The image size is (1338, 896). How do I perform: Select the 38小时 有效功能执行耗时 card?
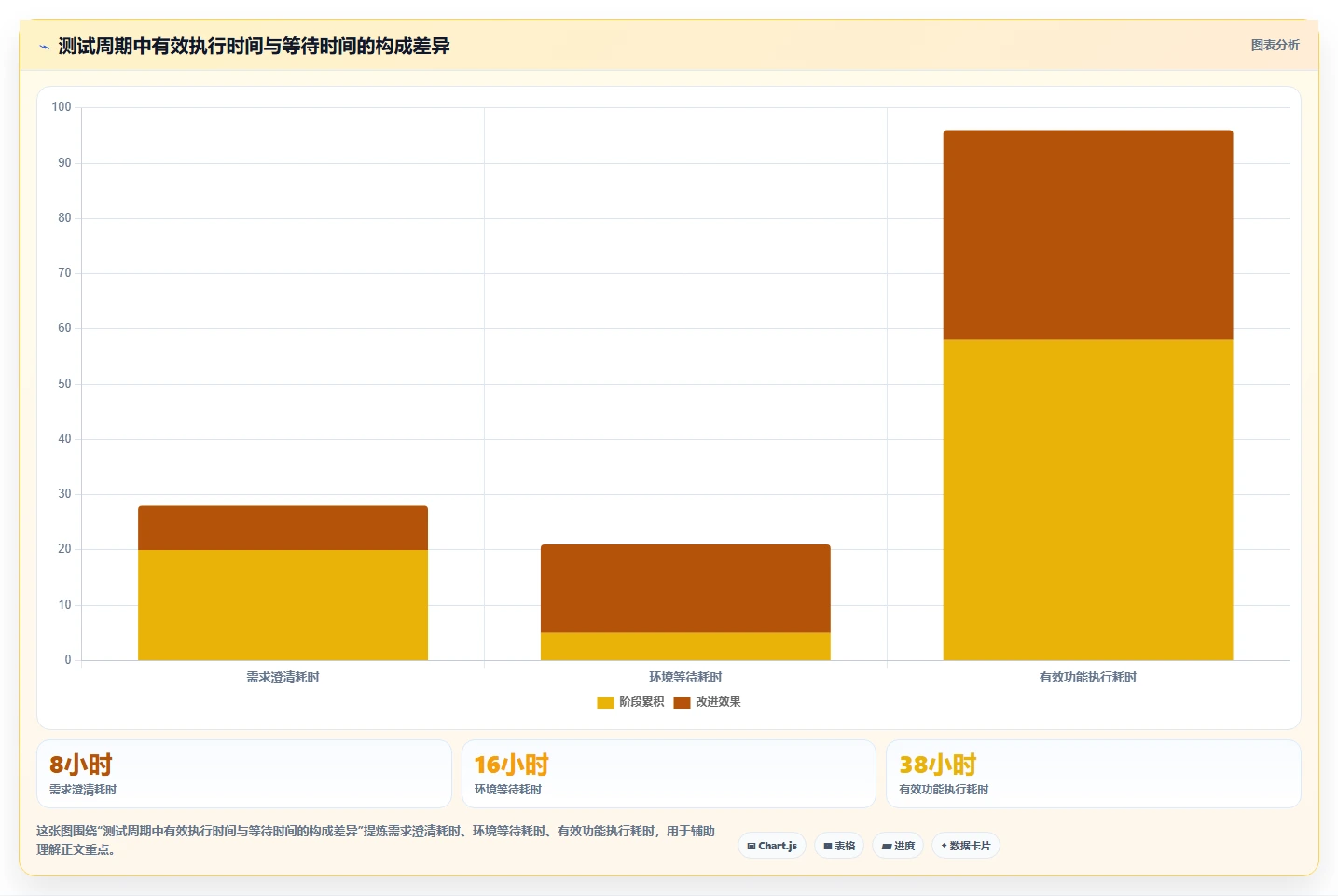click(x=1093, y=774)
